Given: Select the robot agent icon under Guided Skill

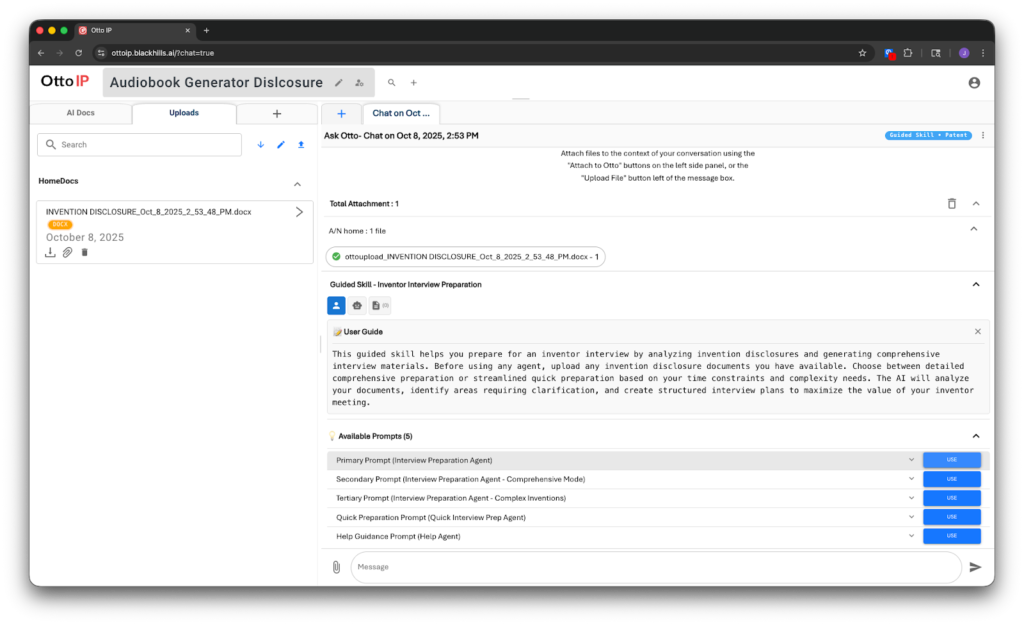Looking at the screenshot, I should point(358,305).
